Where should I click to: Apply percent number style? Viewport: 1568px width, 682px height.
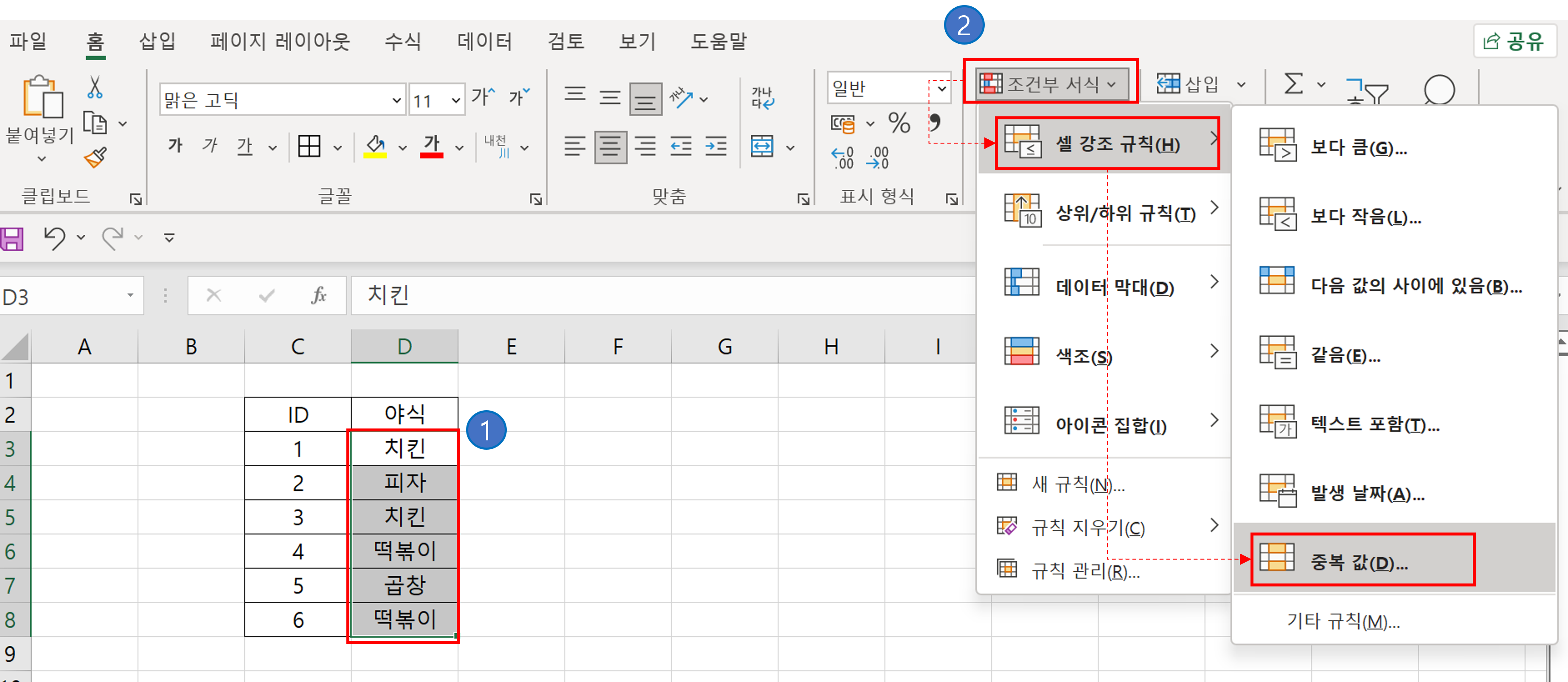pos(899,122)
